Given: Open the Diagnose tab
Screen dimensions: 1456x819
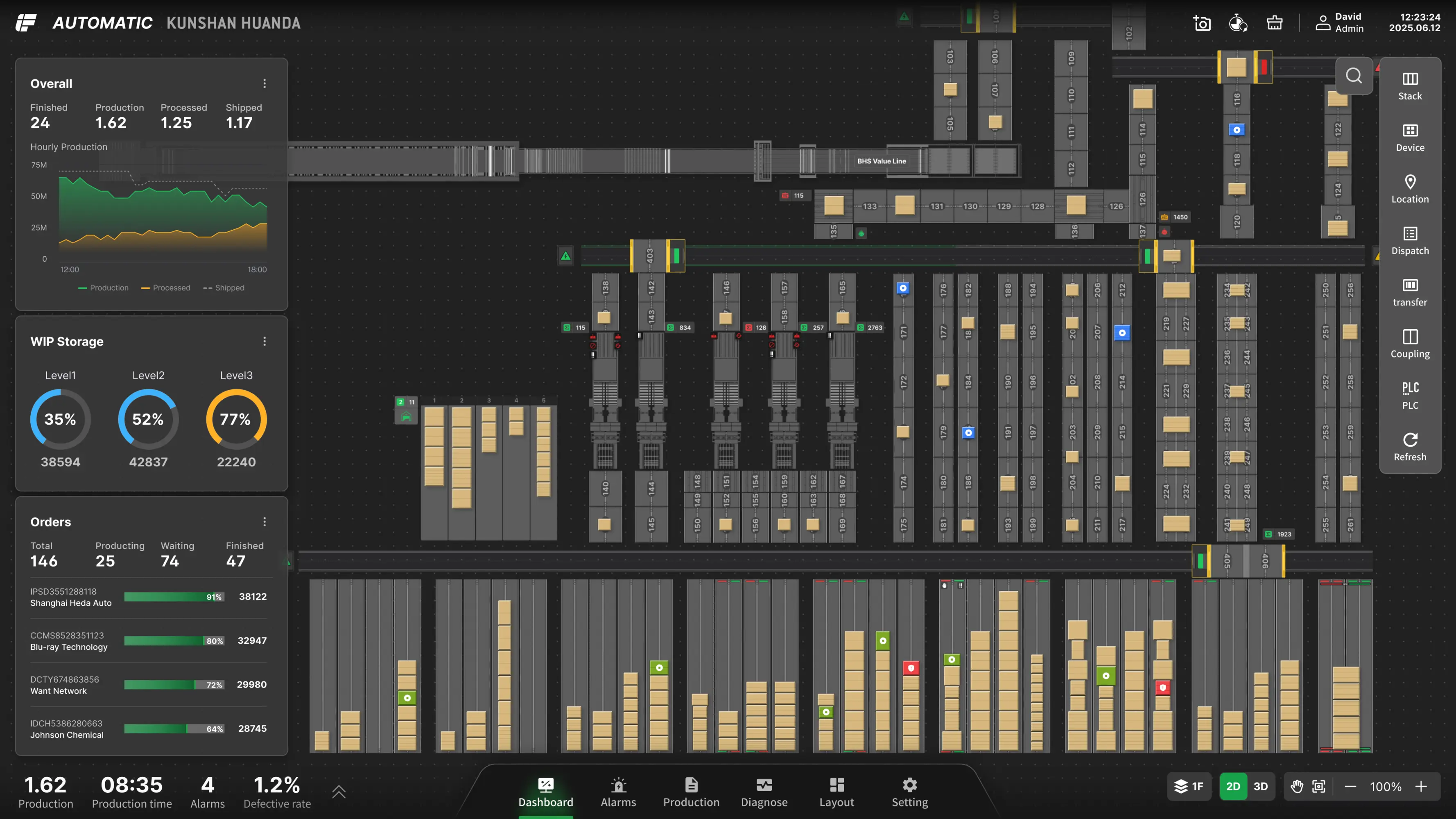Looking at the screenshot, I should pyautogui.click(x=764, y=792).
